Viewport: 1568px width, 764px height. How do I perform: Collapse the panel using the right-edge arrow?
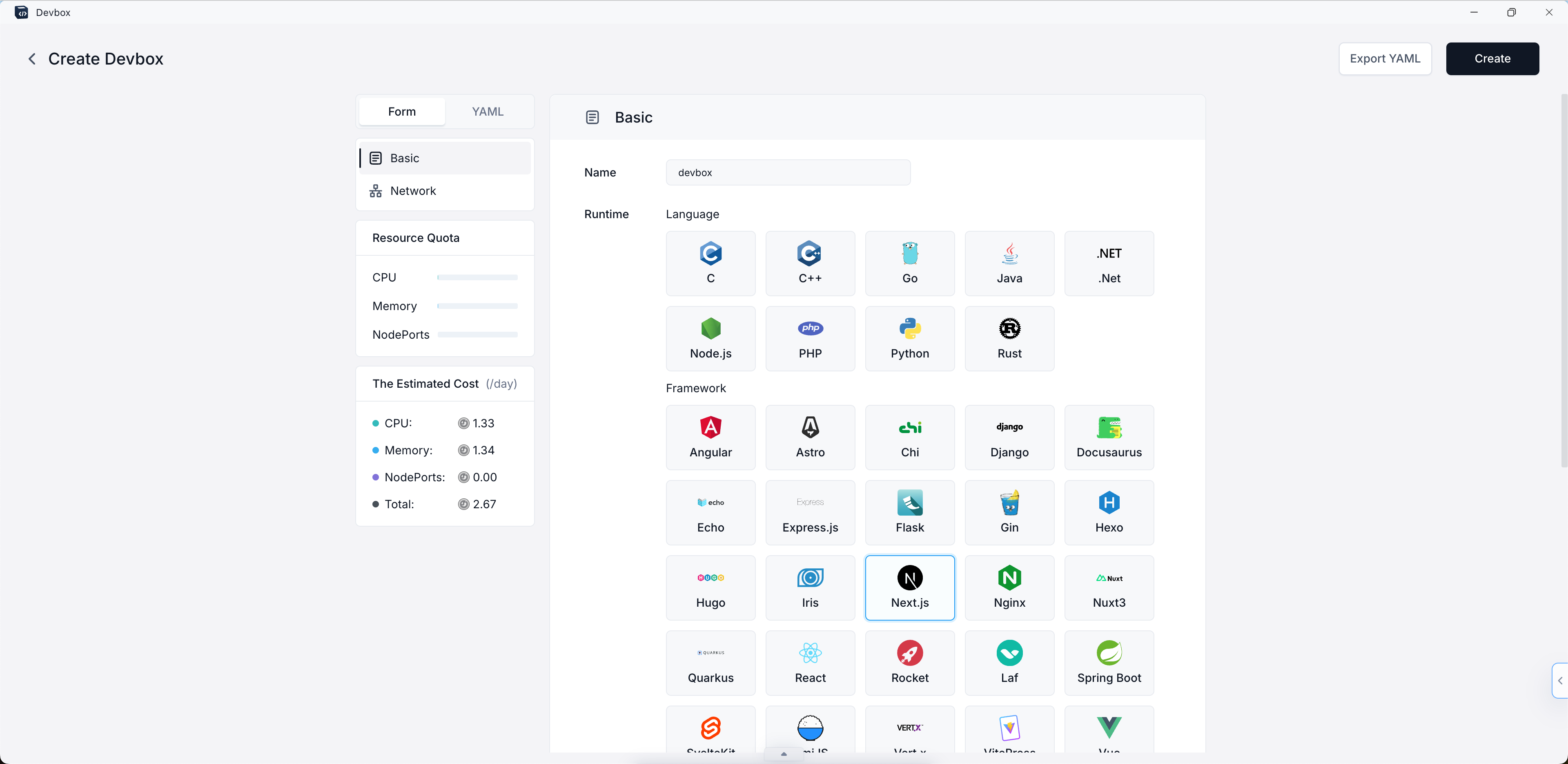[x=1560, y=681]
